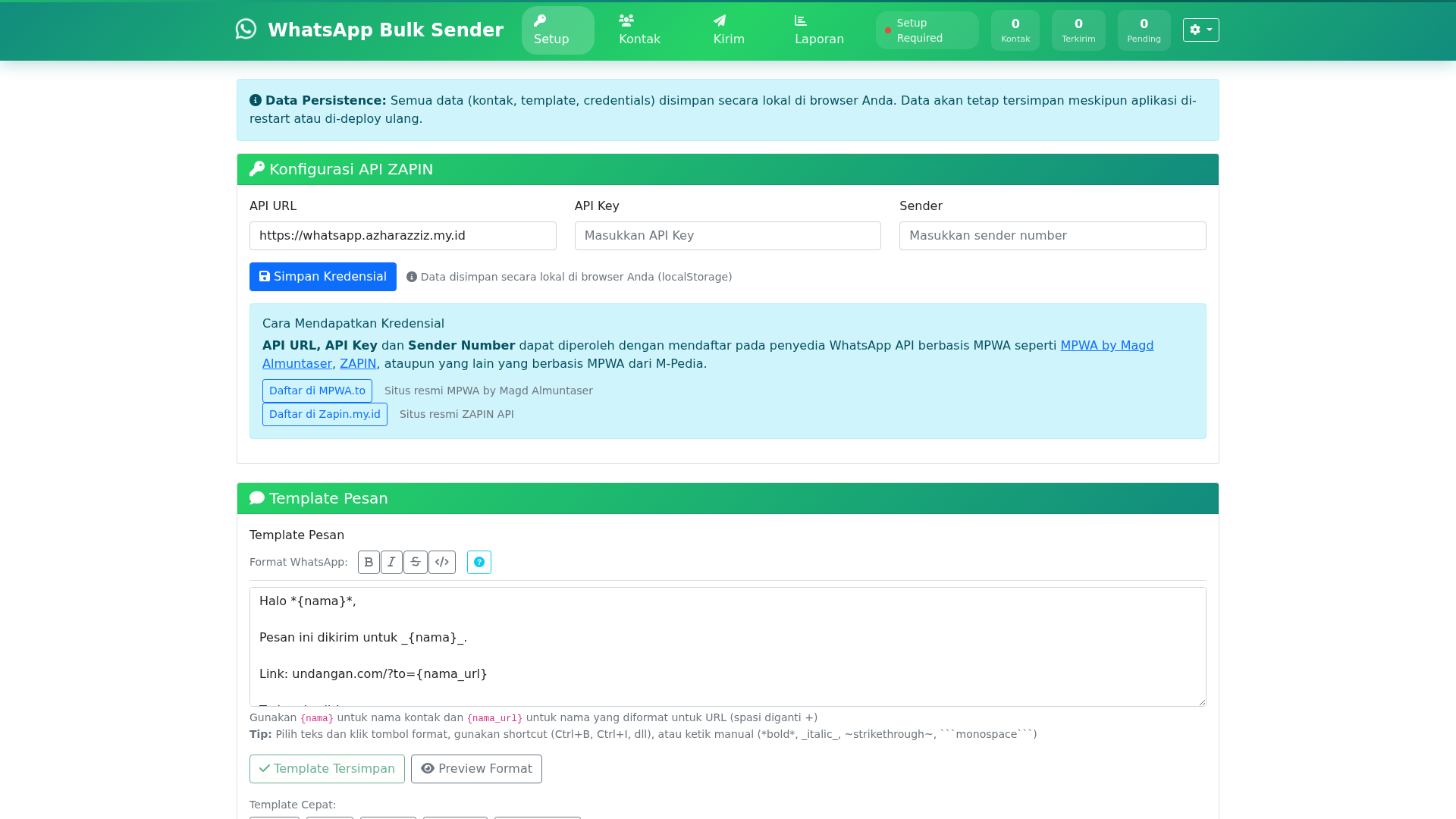Click the 'Format WhatsApp:' label
The image size is (1456, 819).
click(299, 563)
